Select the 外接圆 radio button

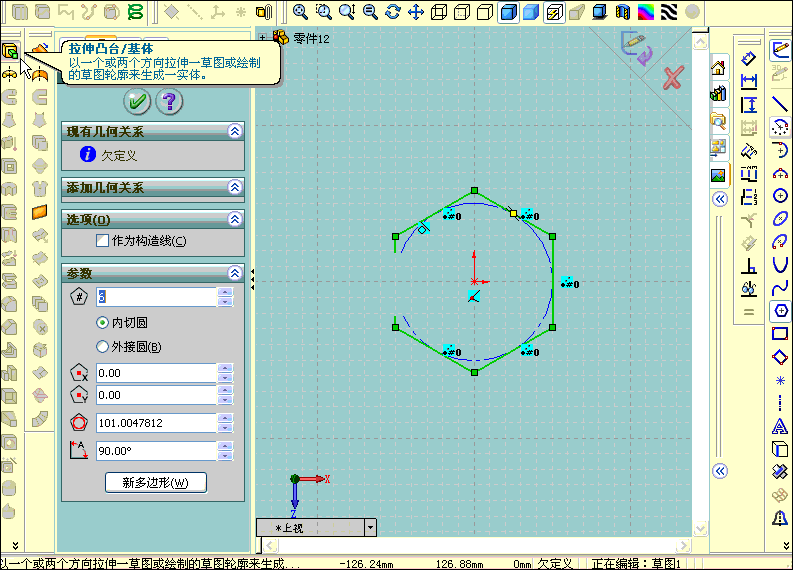[103, 346]
